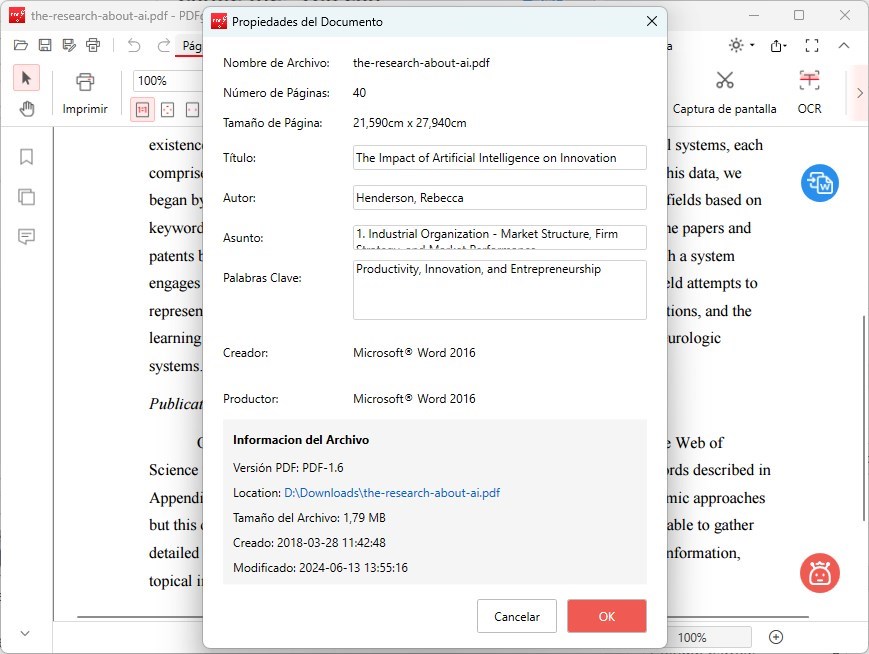Click the Save disk icon
The height and width of the screenshot is (654, 869).
coord(45,45)
